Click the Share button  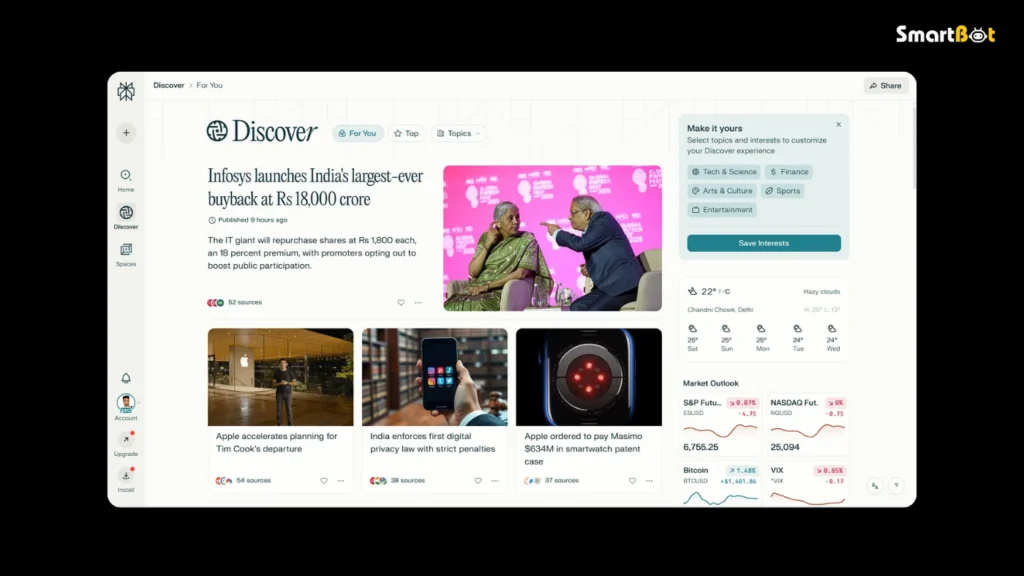(x=886, y=86)
